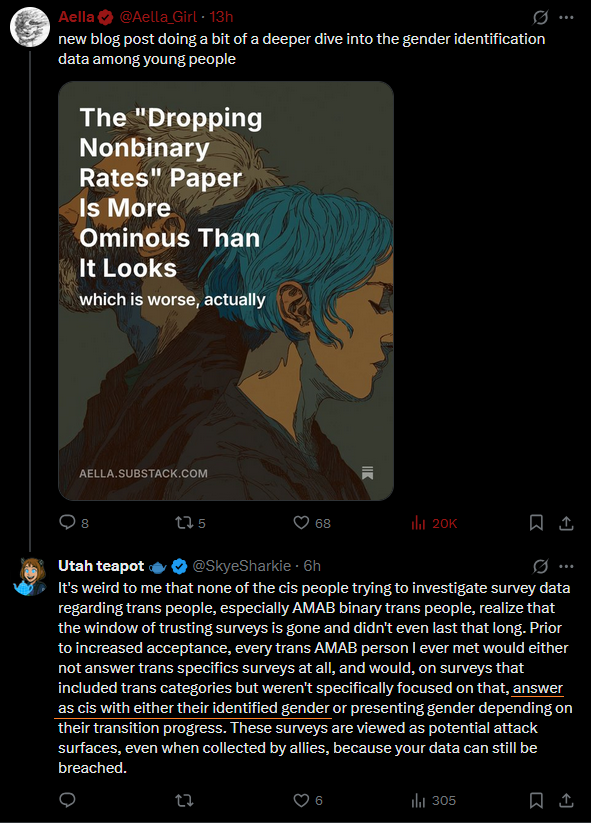Screen dimensions: 591x823
Task: Click Grok icon on Aella's tweet
Action: pos(540,17)
